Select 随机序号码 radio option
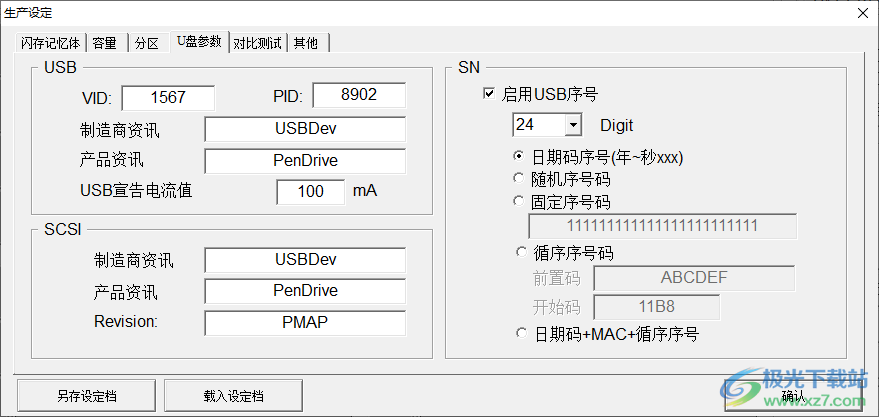This screenshot has height=417, width=879. coord(520,179)
